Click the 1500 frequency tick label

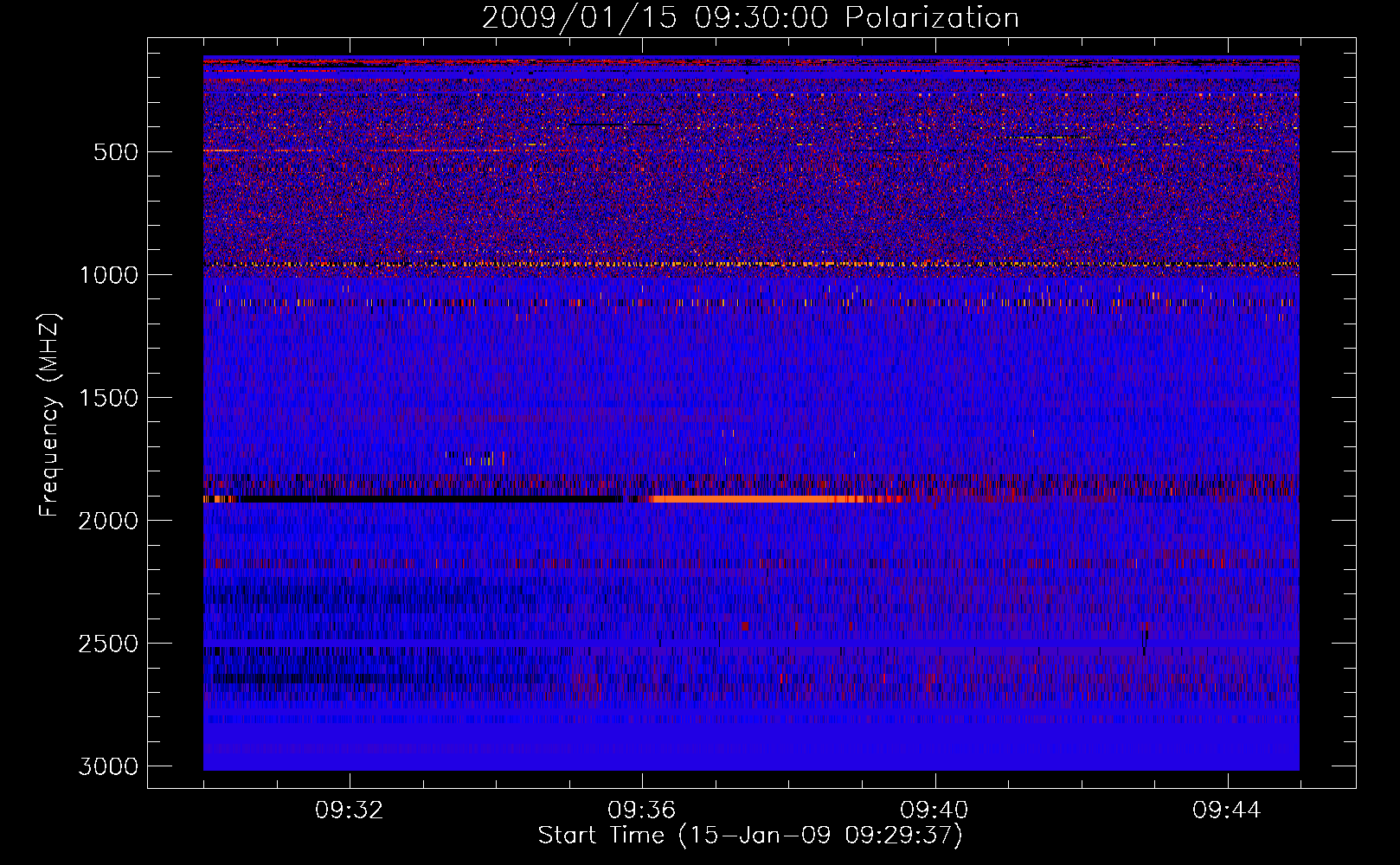pyautogui.click(x=109, y=398)
